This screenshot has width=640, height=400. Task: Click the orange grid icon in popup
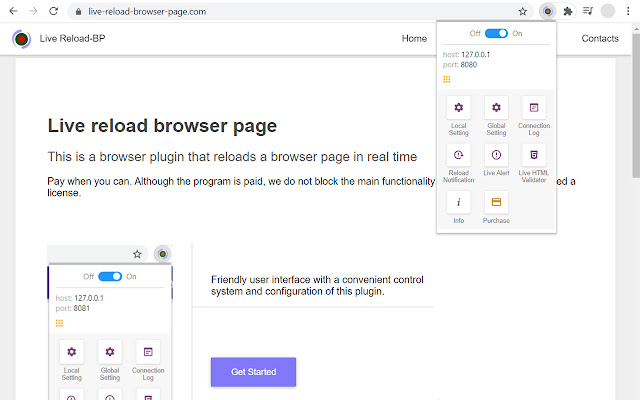[447, 79]
